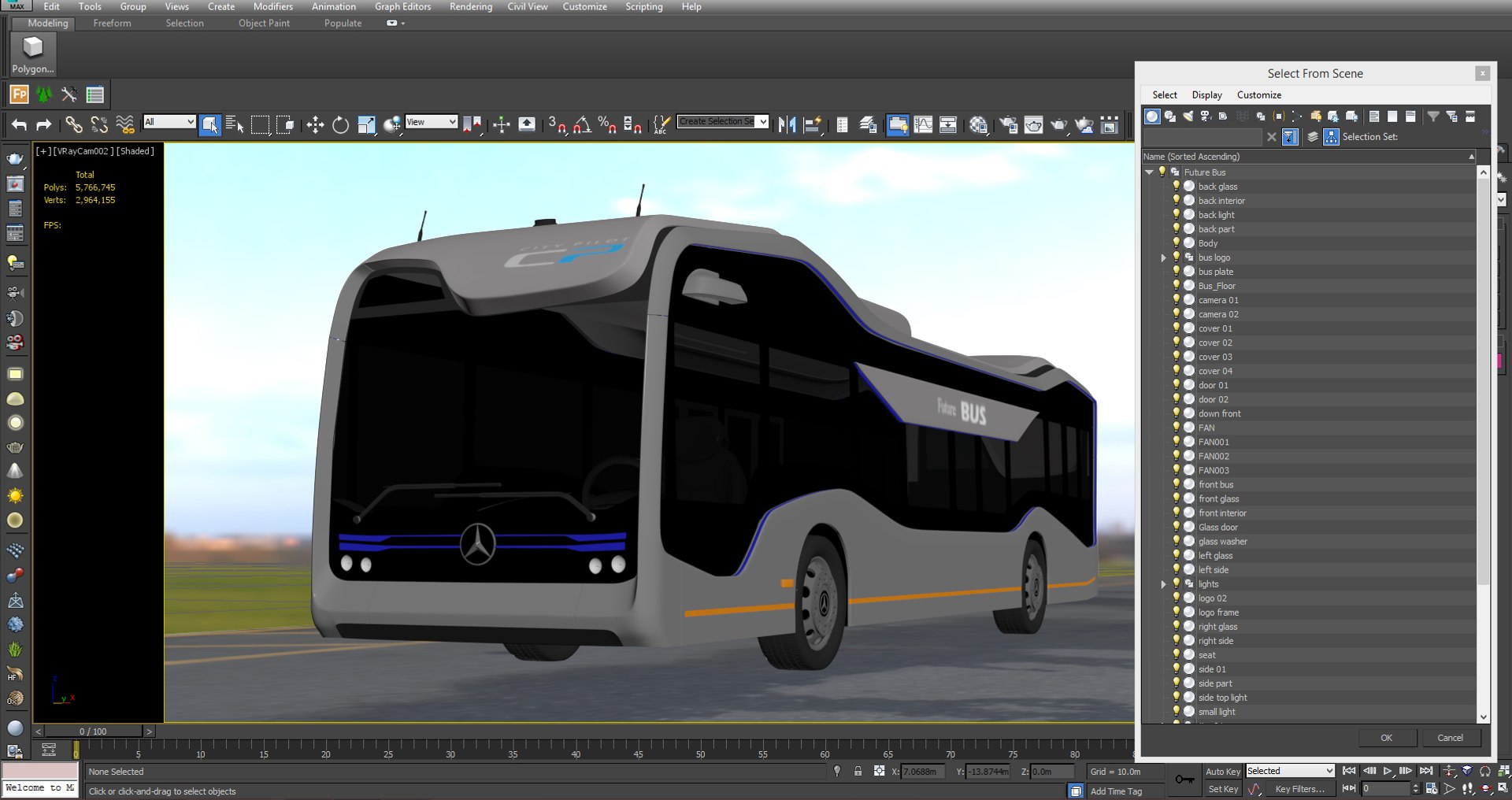The image size is (1512, 800).
Task: Click the Select From Scene find input field
Action: (x=1203, y=137)
